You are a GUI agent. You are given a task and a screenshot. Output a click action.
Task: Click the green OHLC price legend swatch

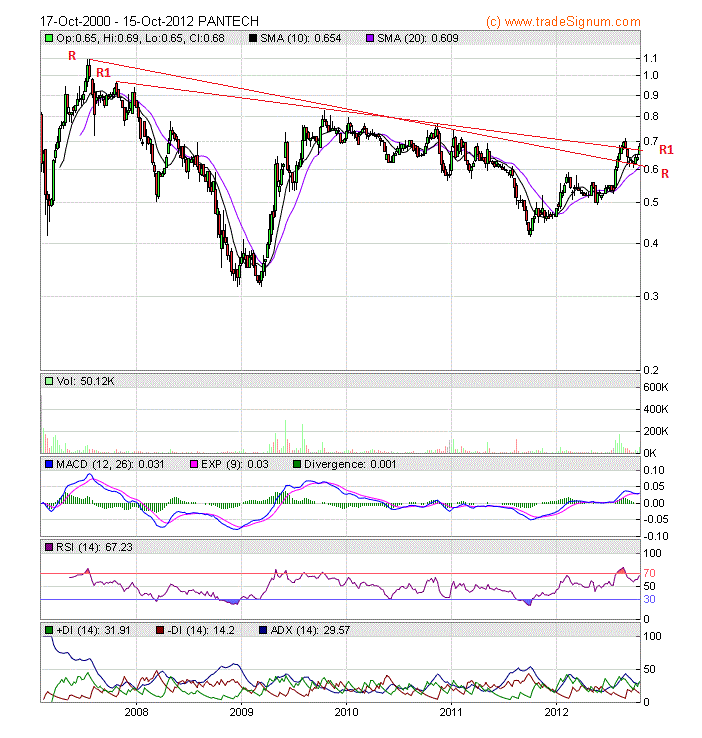point(48,38)
